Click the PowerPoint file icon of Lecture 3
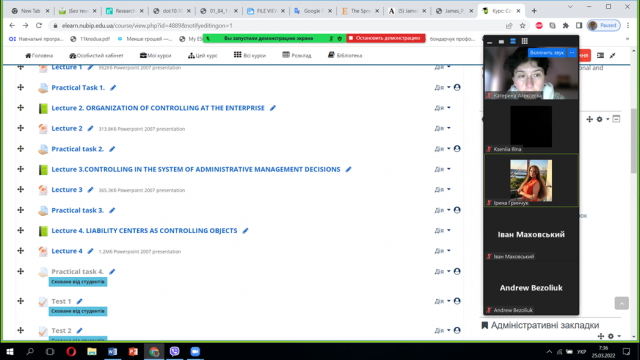This screenshot has width=640, height=360. click(x=43, y=190)
